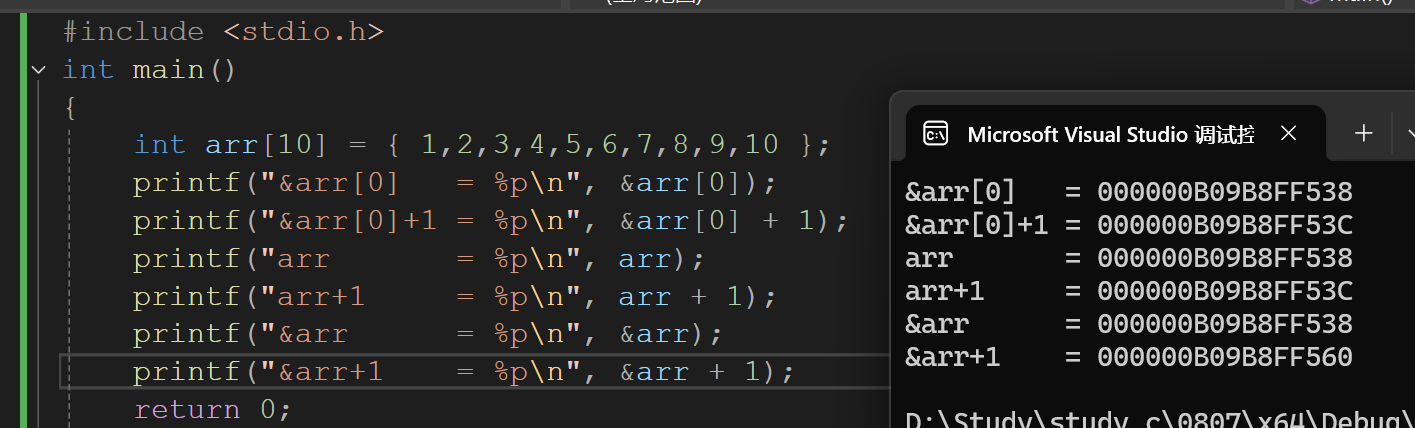Close the Microsoft Visual Studio debug console tab
Image resolution: width=1415 pixels, height=428 pixels.
pyautogui.click(x=1288, y=133)
